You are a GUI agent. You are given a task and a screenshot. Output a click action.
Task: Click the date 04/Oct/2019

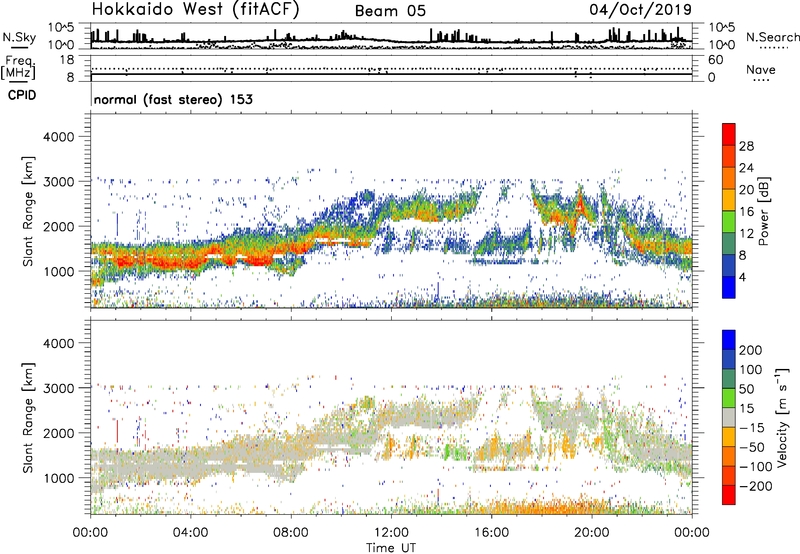tap(641, 10)
